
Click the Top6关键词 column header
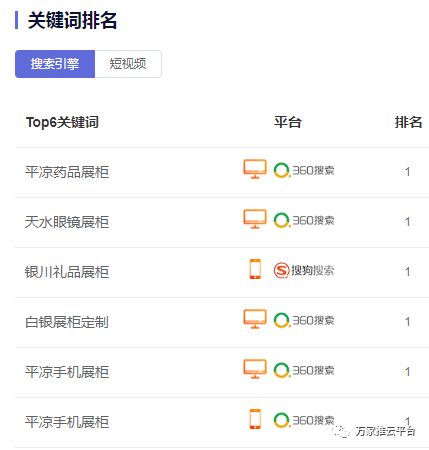[x=62, y=122]
